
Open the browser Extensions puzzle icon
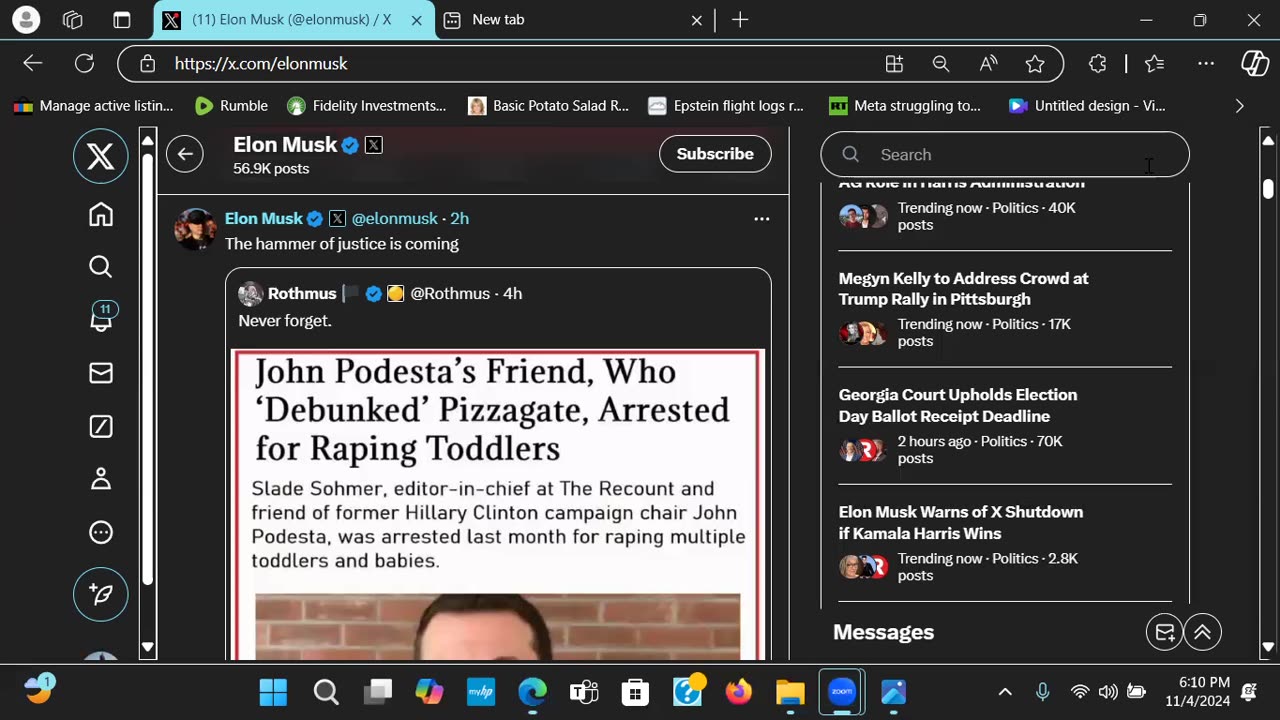pyautogui.click(x=1097, y=64)
